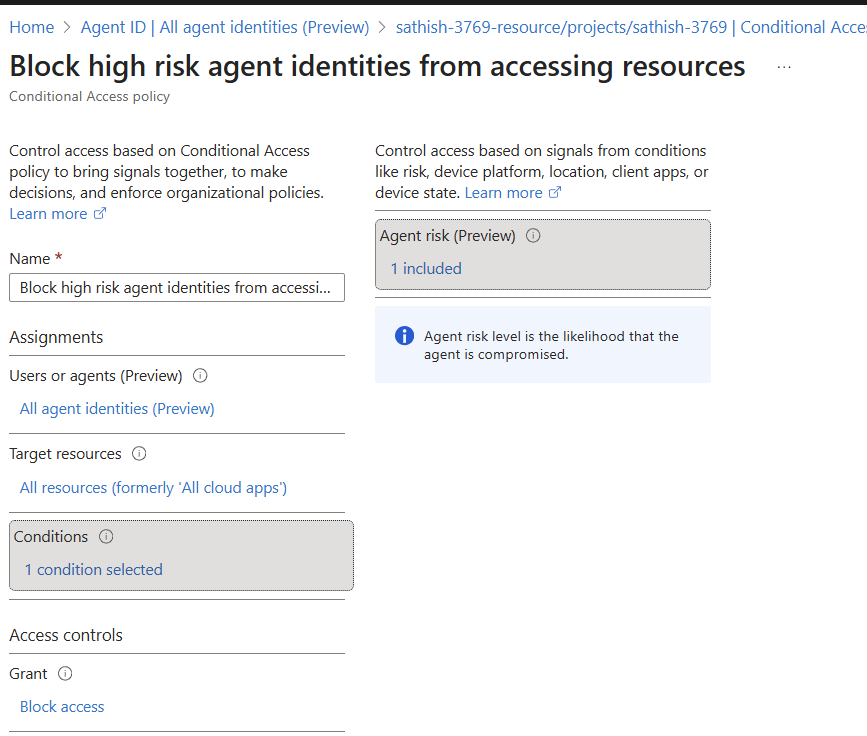Click the info icon beside Agent risk (Preview)
Image resolution: width=867 pixels, height=736 pixels.
point(533,236)
